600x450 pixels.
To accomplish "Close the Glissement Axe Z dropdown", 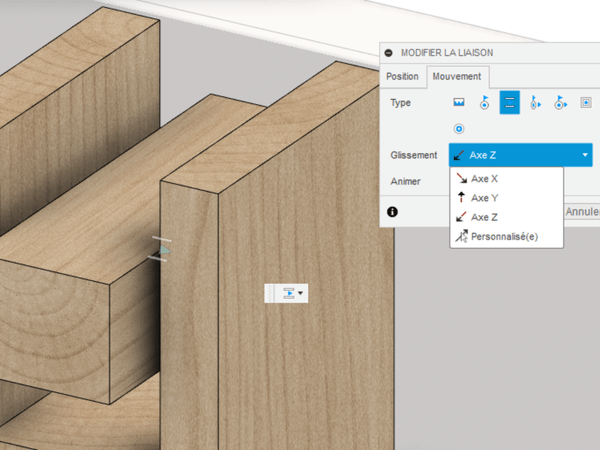I will click(584, 155).
